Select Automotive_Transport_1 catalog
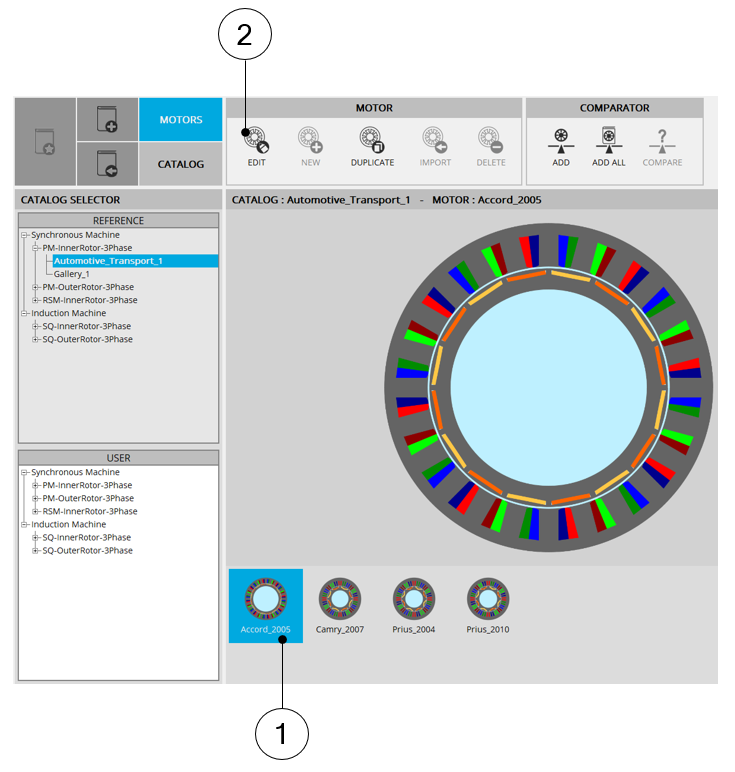The height and width of the screenshot is (772, 735). point(108,261)
